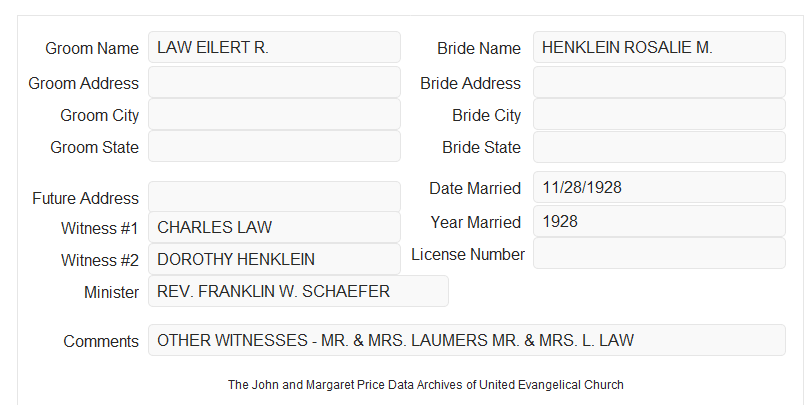Image resolution: width=805 pixels, height=405 pixels.
Task: Focus the Groom State field
Action: (x=274, y=146)
